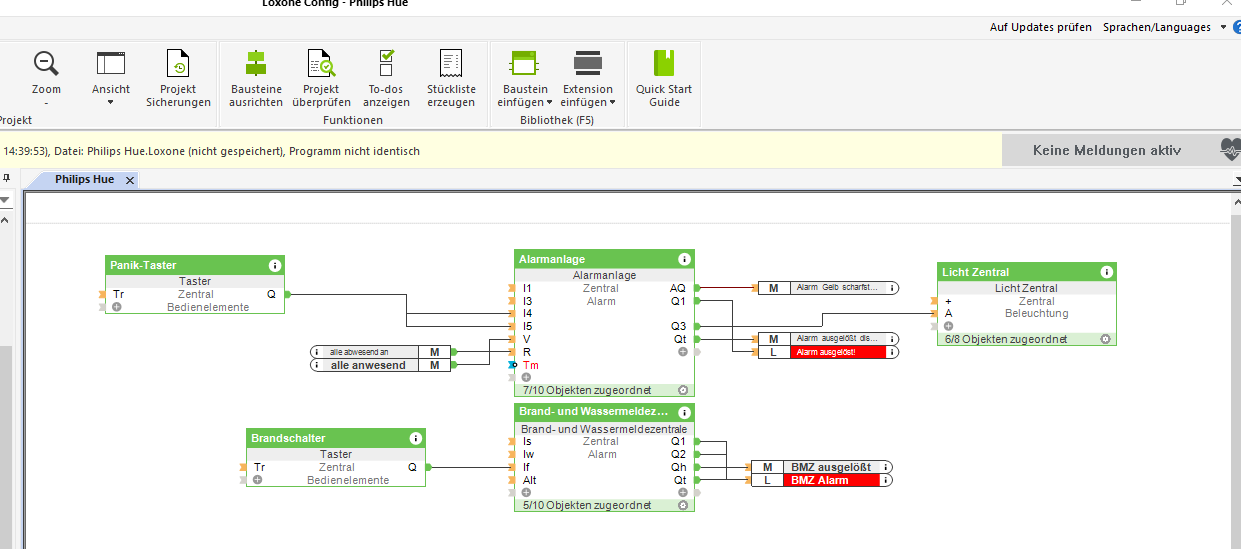This screenshot has width=1241, height=549.
Task: Open info of Brand- und Wassermeldezentrale block
Action: [684, 412]
